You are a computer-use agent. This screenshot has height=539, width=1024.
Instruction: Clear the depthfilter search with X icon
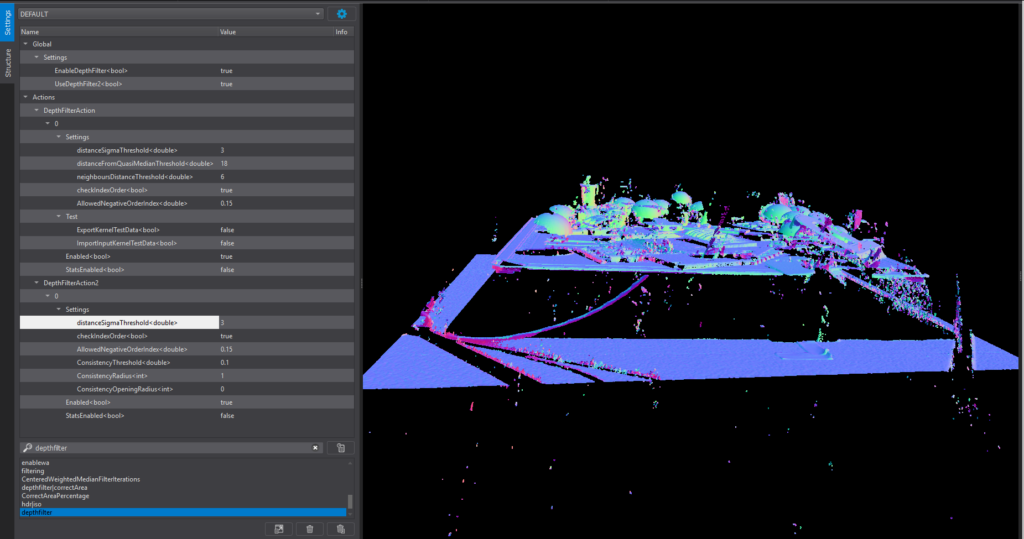[315, 448]
